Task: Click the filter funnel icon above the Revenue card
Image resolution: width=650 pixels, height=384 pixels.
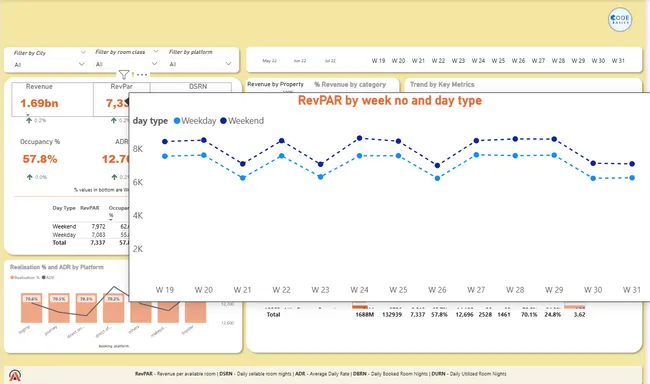Action: click(124, 75)
